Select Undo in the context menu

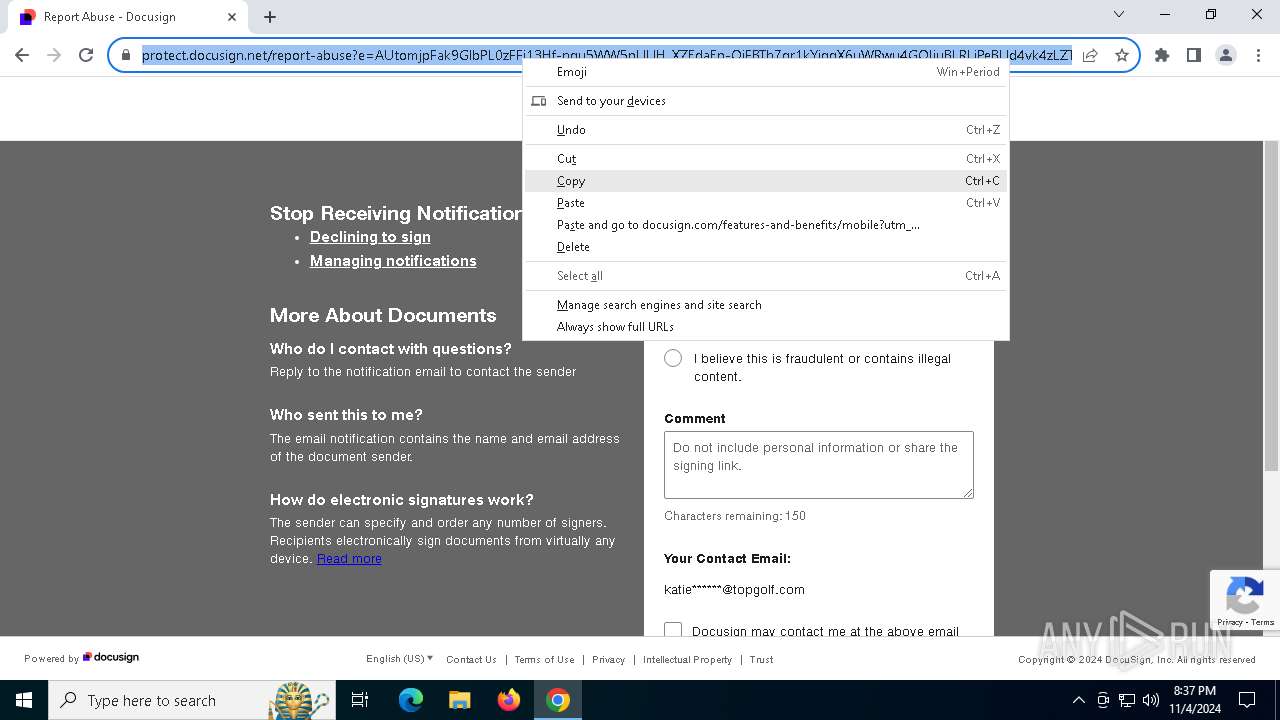click(x=765, y=130)
